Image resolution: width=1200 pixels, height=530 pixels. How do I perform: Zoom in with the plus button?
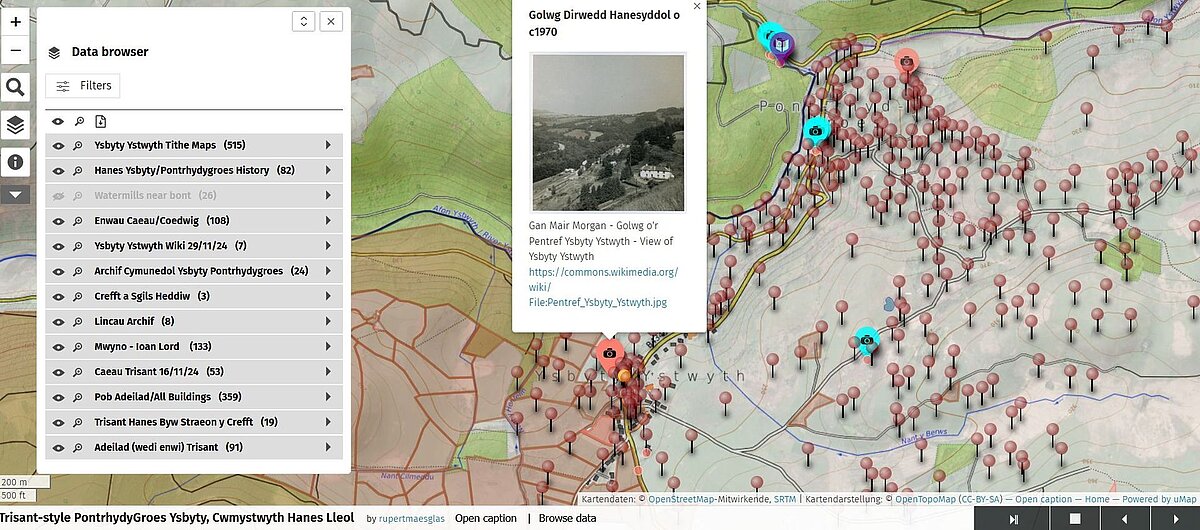click(15, 21)
